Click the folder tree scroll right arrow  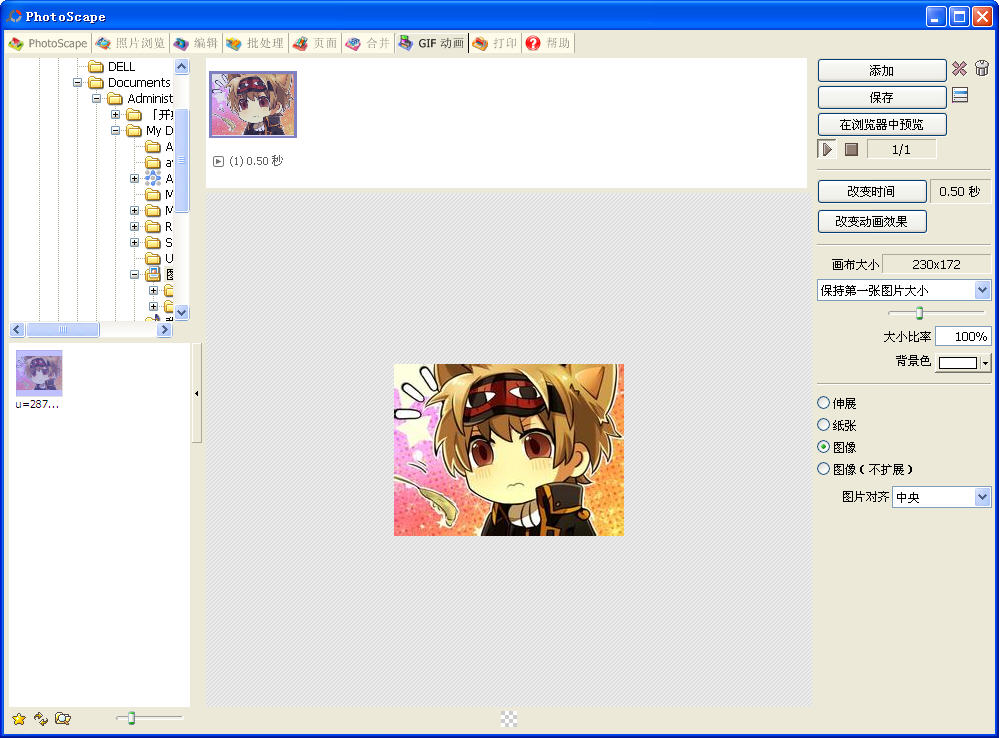164,329
